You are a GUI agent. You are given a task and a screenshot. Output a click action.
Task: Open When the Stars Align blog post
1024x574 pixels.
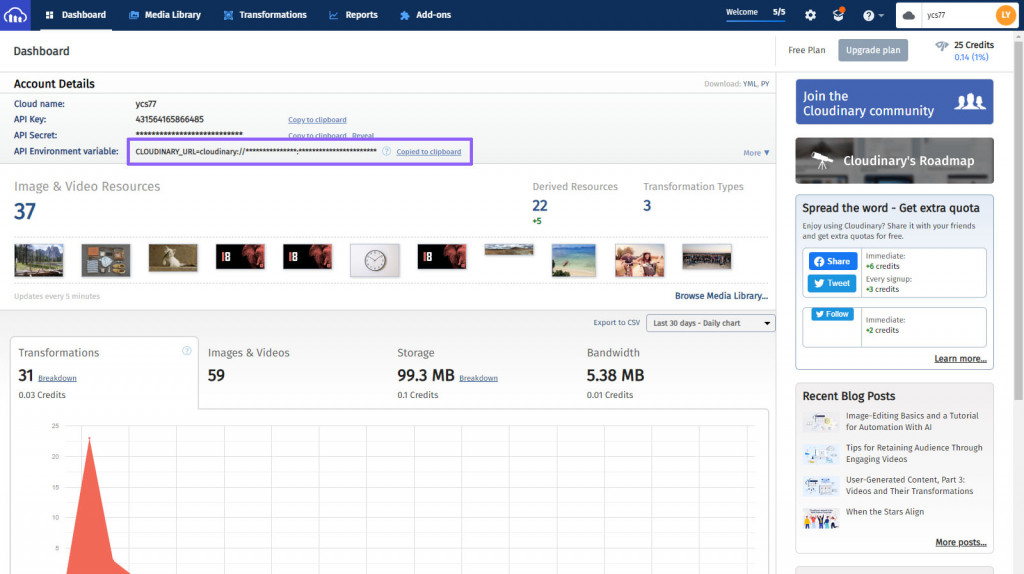(x=884, y=512)
